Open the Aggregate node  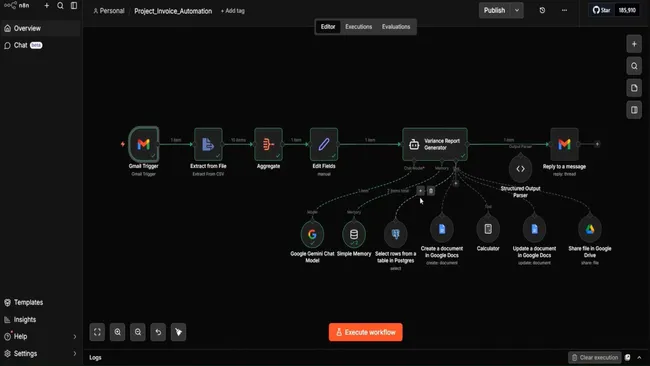click(x=268, y=144)
